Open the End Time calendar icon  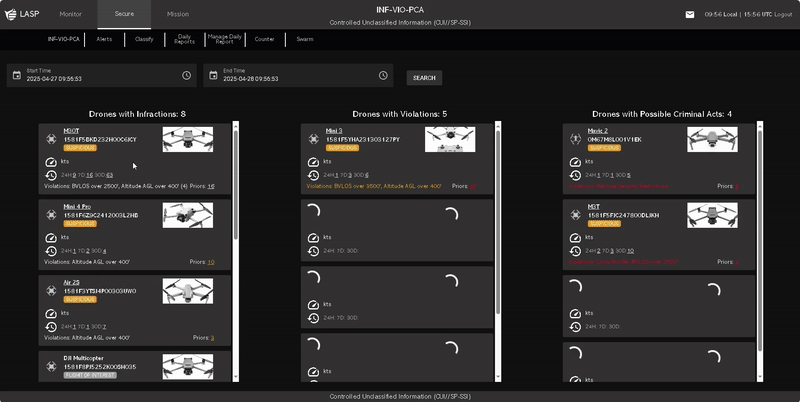213,76
